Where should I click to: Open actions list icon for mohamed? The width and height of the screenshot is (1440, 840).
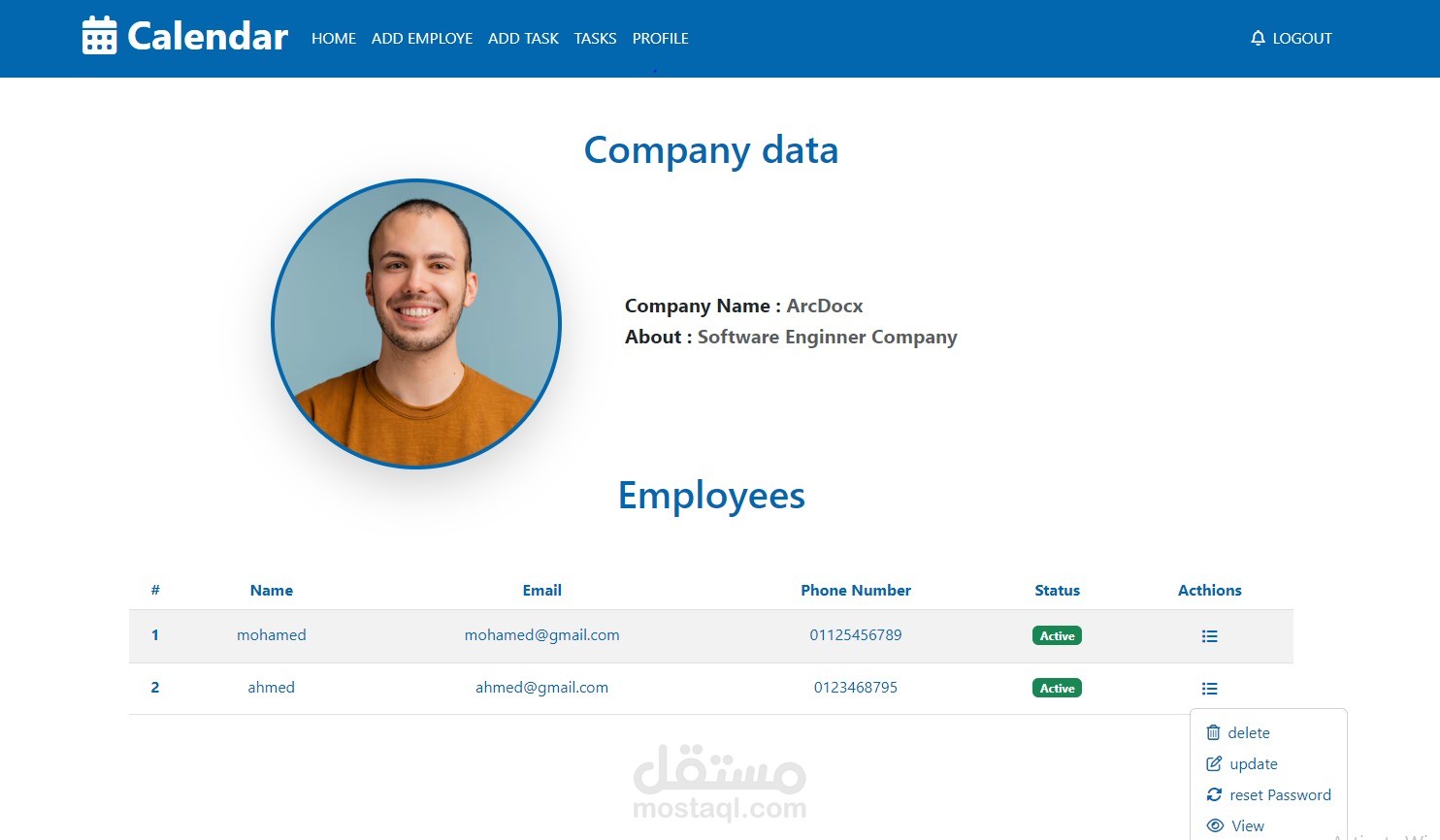(x=1209, y=636)
